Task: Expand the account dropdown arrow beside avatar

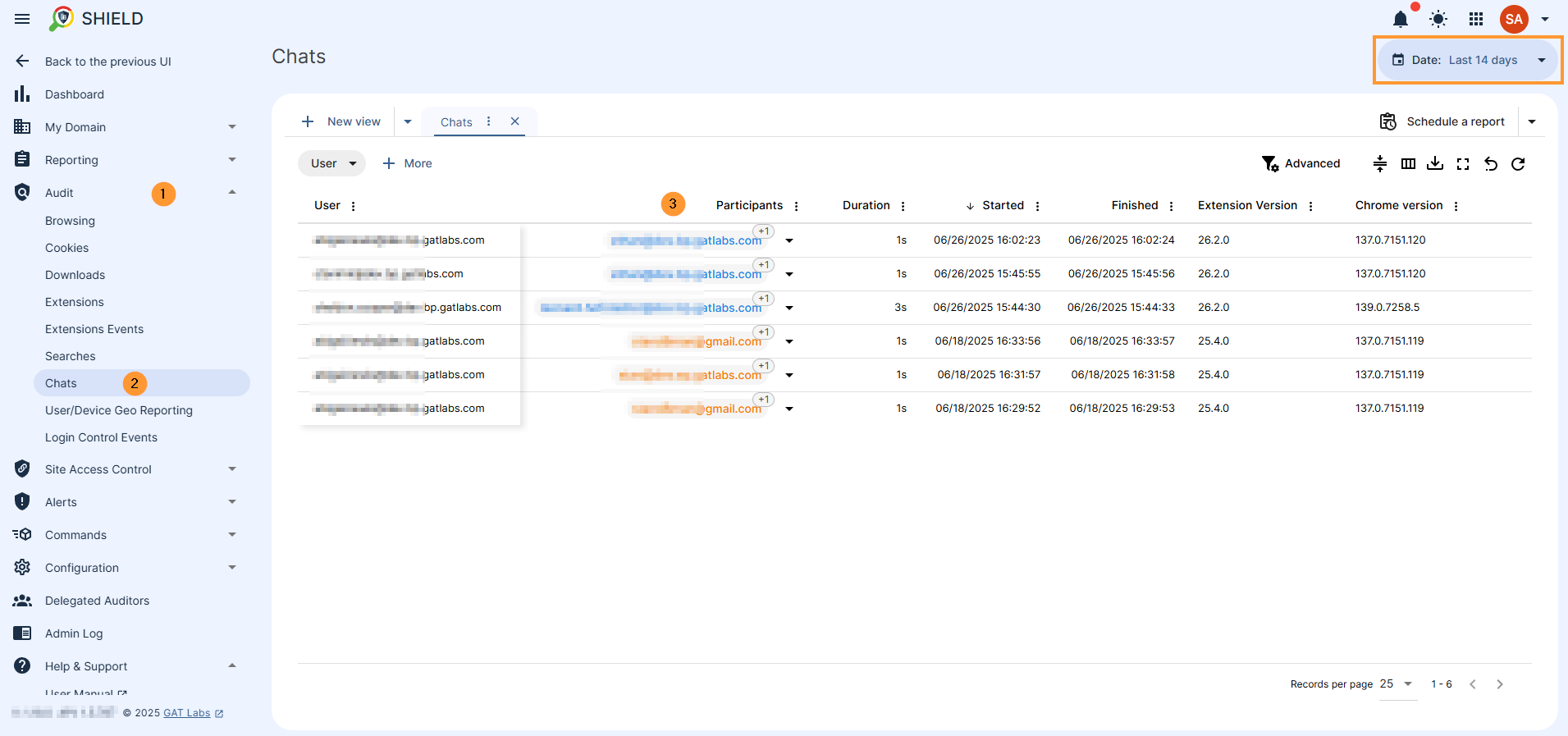Action: click(1545, 19)
